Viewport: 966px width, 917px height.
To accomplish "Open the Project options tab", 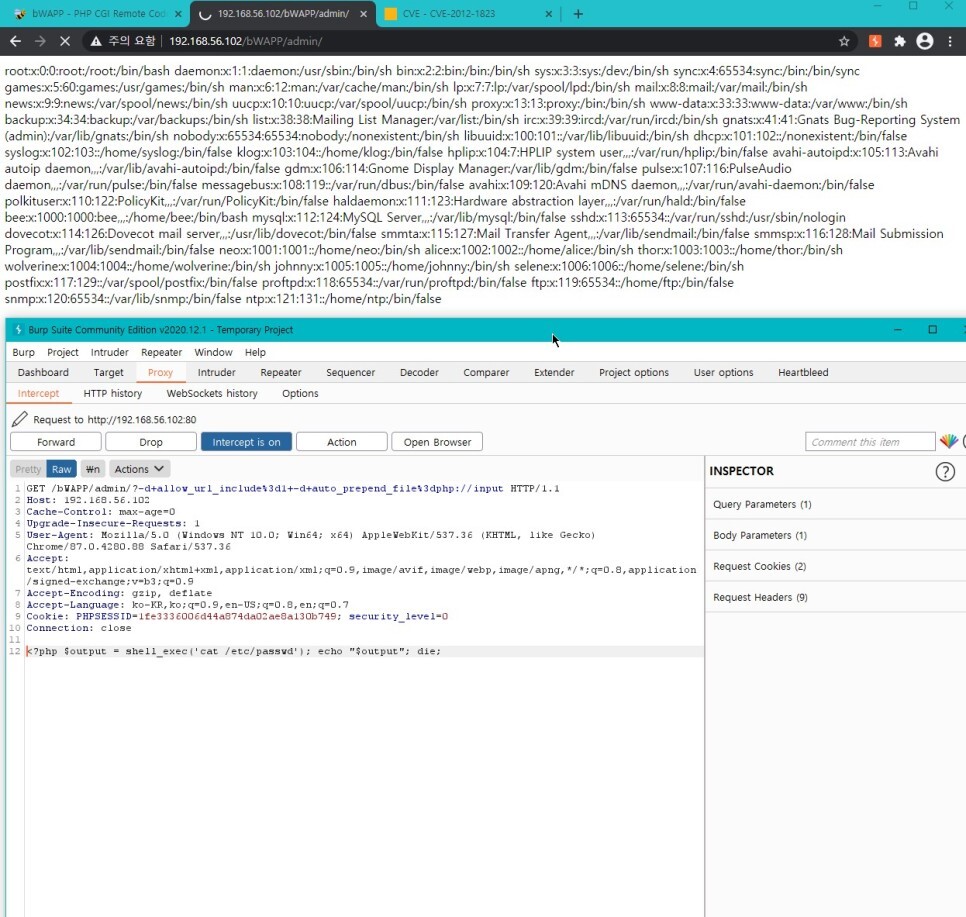I will [633, 372].
